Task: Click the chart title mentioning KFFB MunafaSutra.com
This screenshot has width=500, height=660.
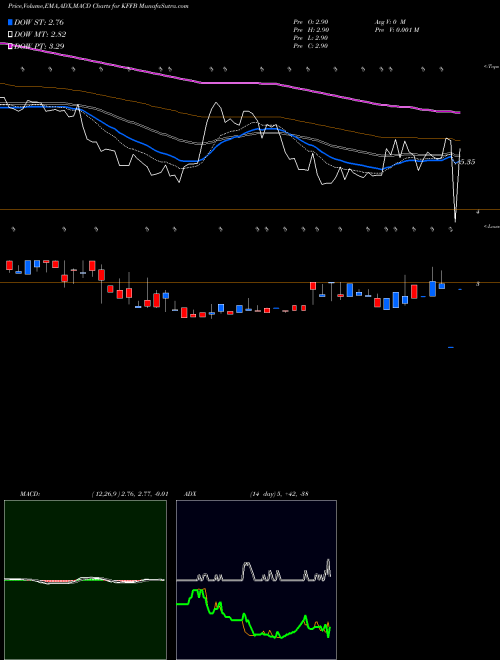Action: (x=98, y=7)
